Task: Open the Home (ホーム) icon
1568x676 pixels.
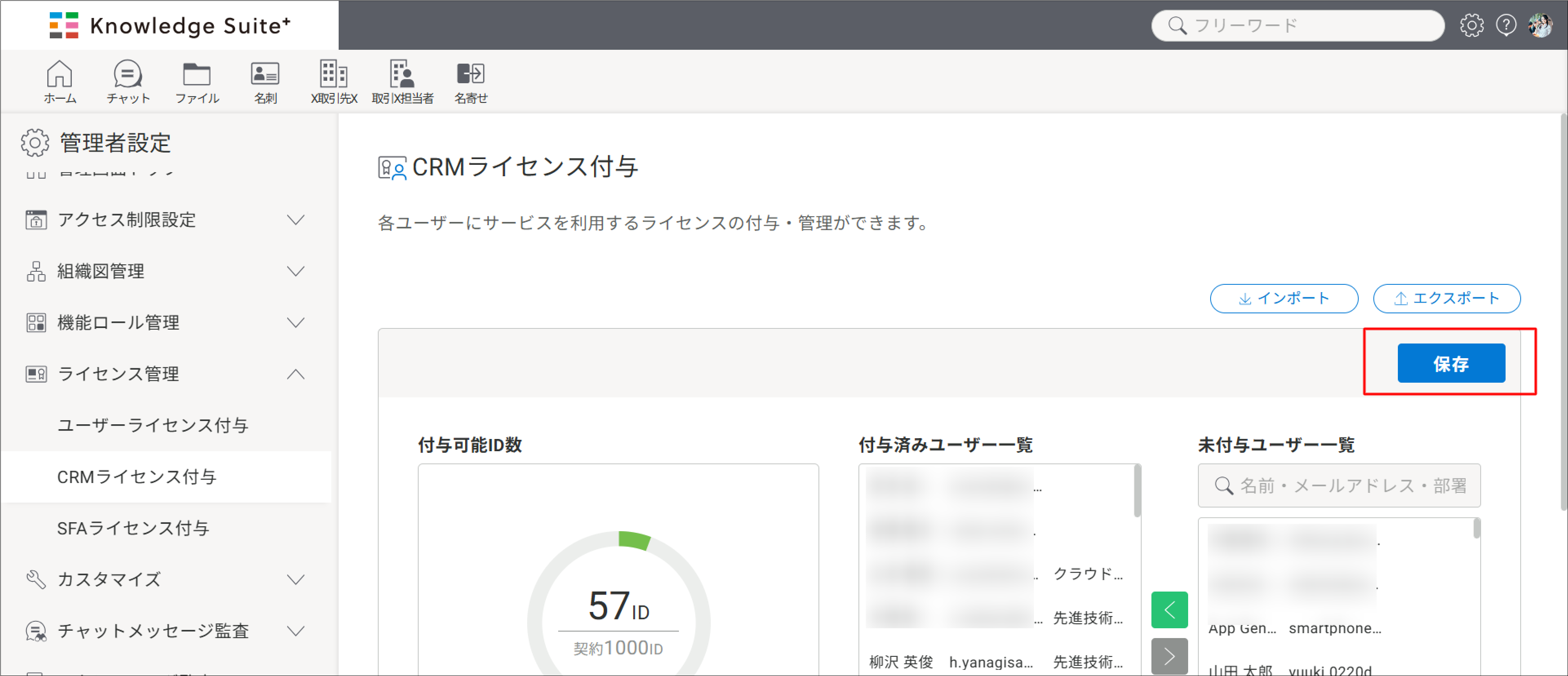Action: point(60,74)
